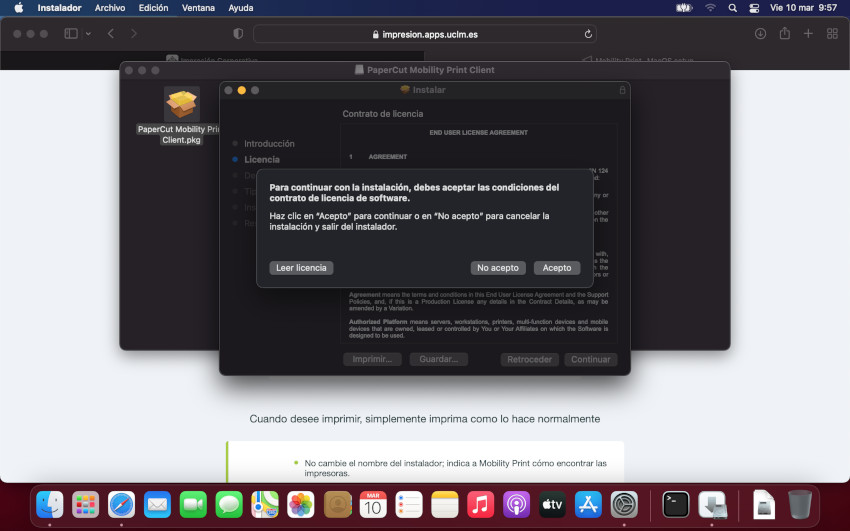Screen dimensions: 850x531
Task: Open Music from the Dock
Action: [480, 505]
